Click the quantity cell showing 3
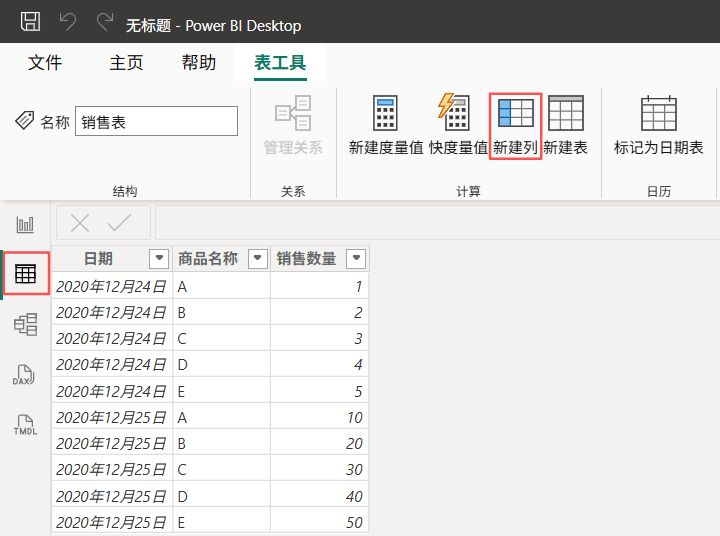 (x=320, y=339)
